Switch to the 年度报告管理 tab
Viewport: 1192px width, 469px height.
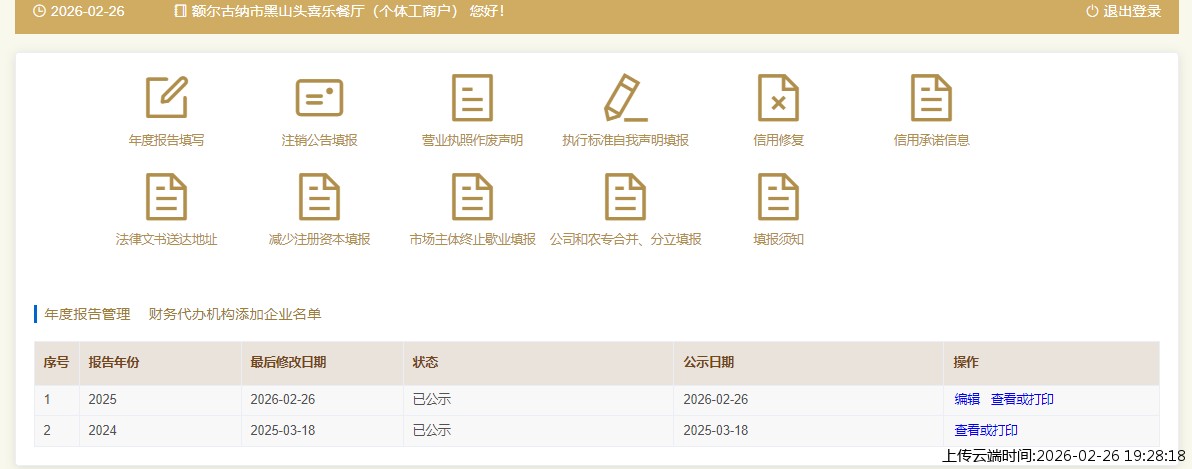[87, 314]
